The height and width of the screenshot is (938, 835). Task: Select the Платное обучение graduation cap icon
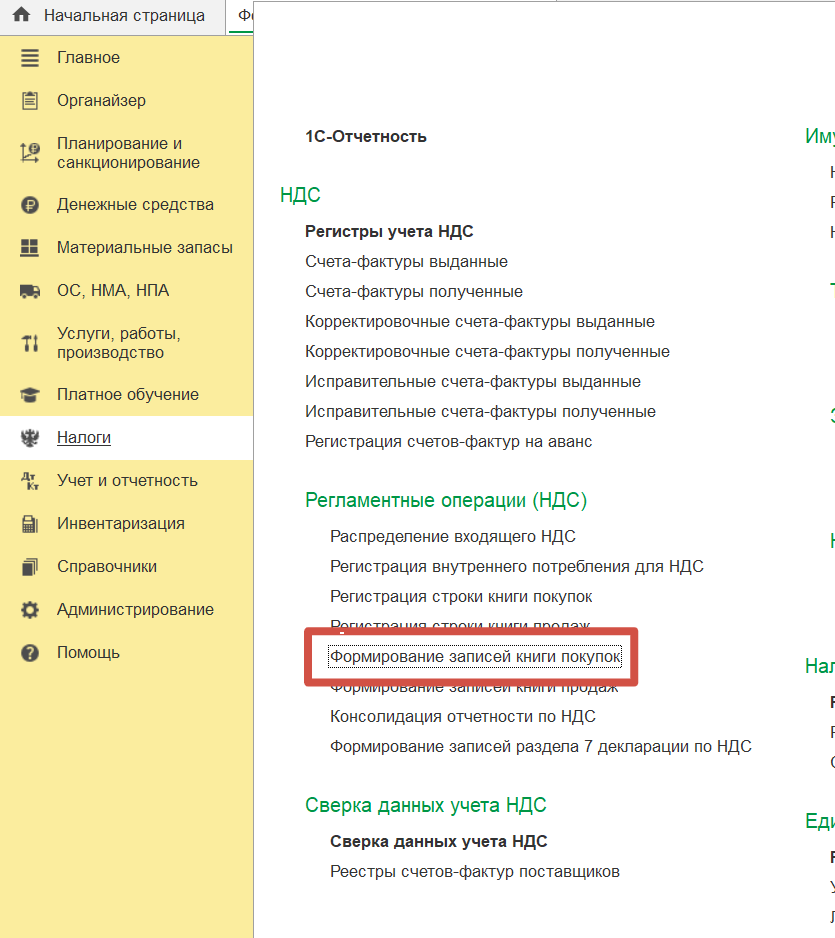[x=29, y=395]
